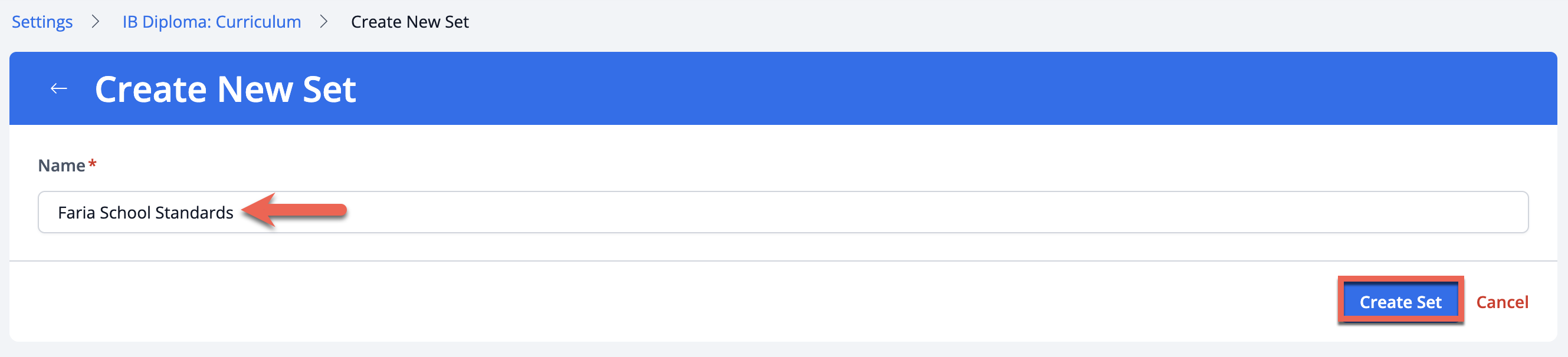Go to IB Diploma: Curriculum breadcrumb
1568x357 pixels.
[x=211, y=22]
